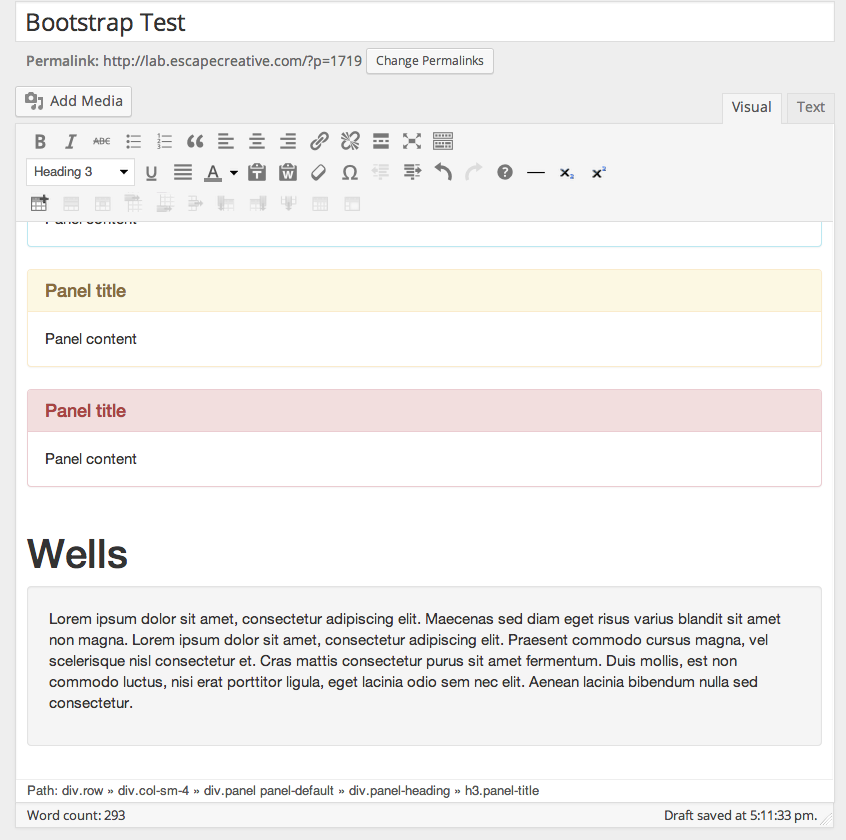This screenshot has width=846, height=840.
Task: Click the Bootstrap Test title field
Action: point(425,23)
